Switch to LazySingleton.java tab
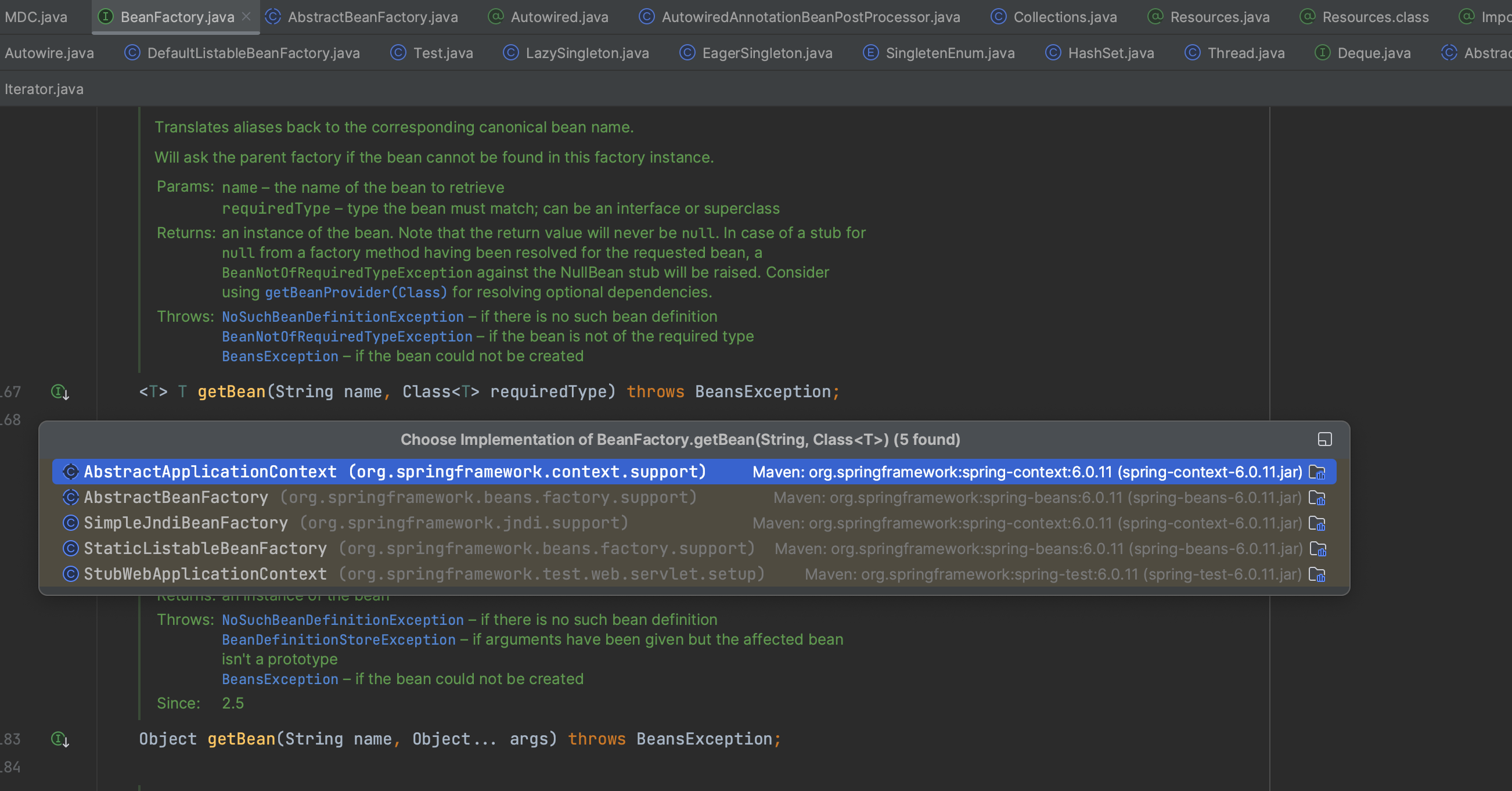This screenshot has height=791, width=1512. 576,53
